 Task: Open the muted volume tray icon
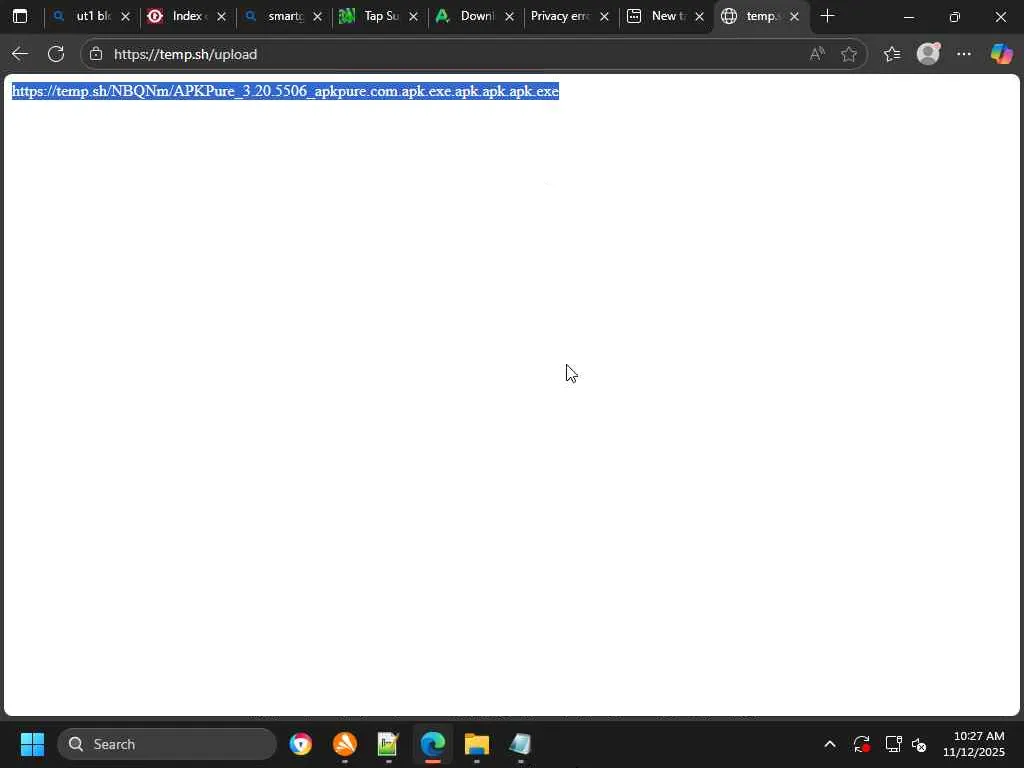[x=919, y=744]
